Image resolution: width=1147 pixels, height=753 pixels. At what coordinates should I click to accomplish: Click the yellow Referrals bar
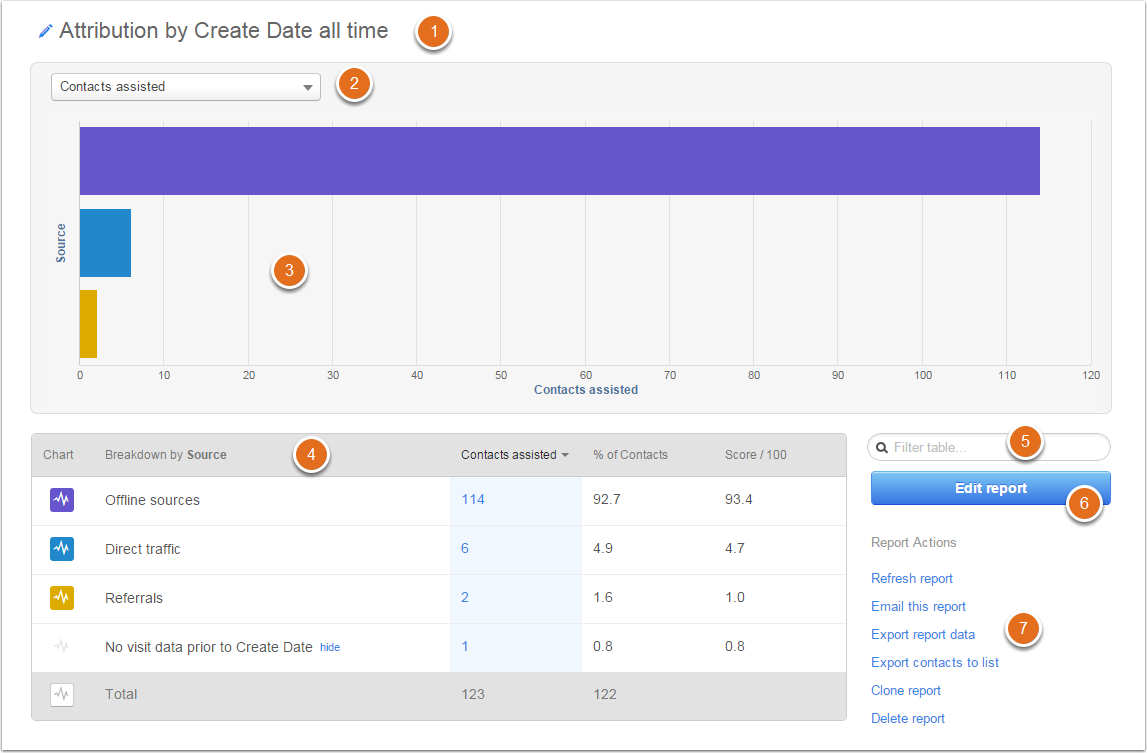coord(89,324)
